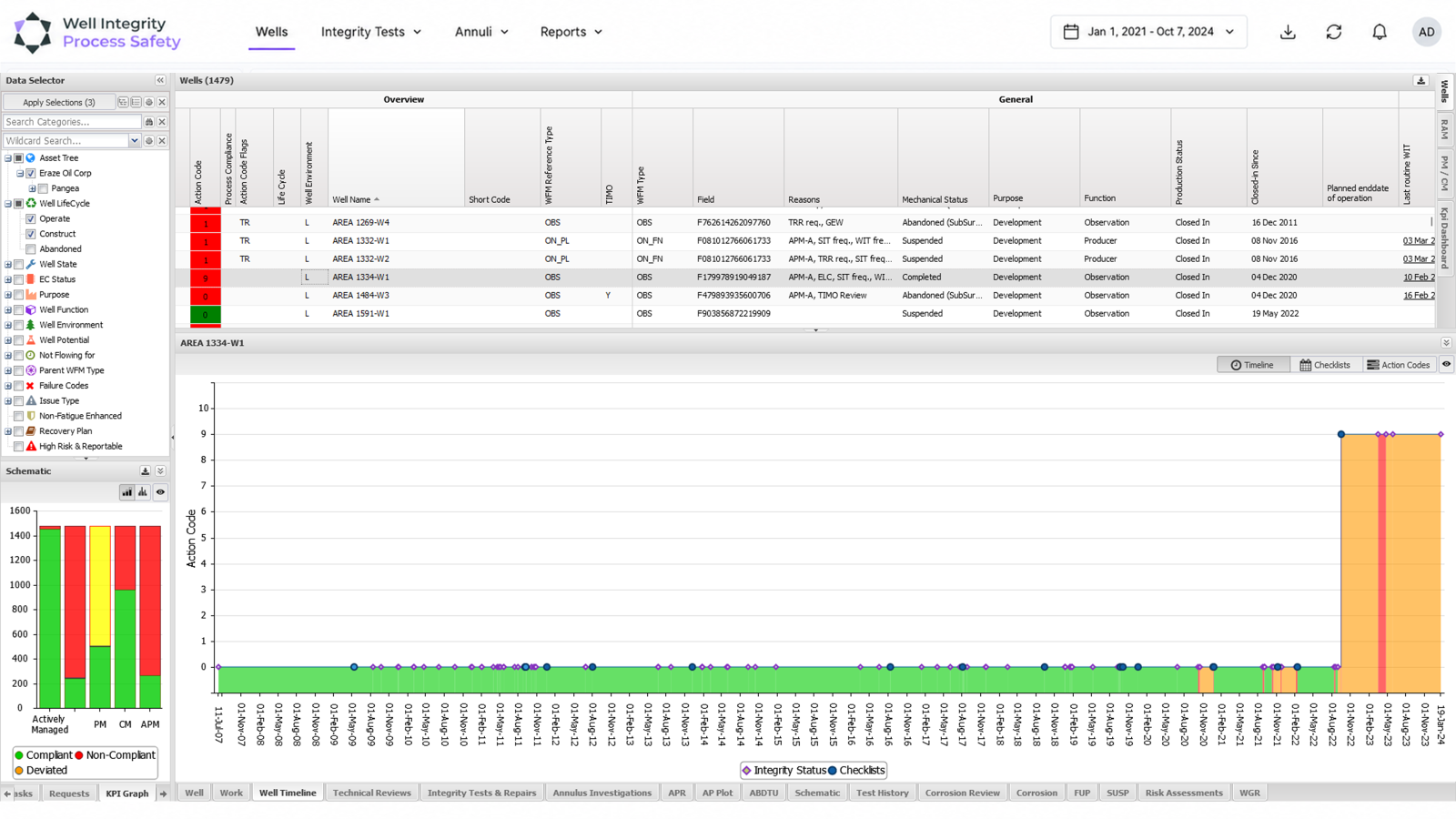This screenshot has height=819, width=1456.
Task: Click the refresh icon in header
Action: coord(1334,32)
